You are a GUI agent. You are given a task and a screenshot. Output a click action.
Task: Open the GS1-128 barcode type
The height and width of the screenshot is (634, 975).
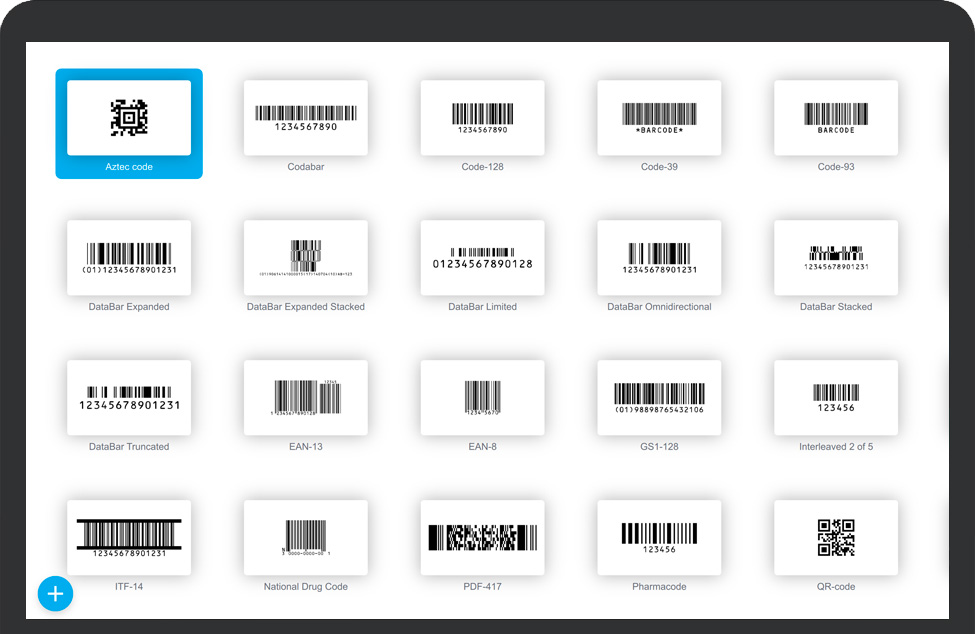(659, 398)
